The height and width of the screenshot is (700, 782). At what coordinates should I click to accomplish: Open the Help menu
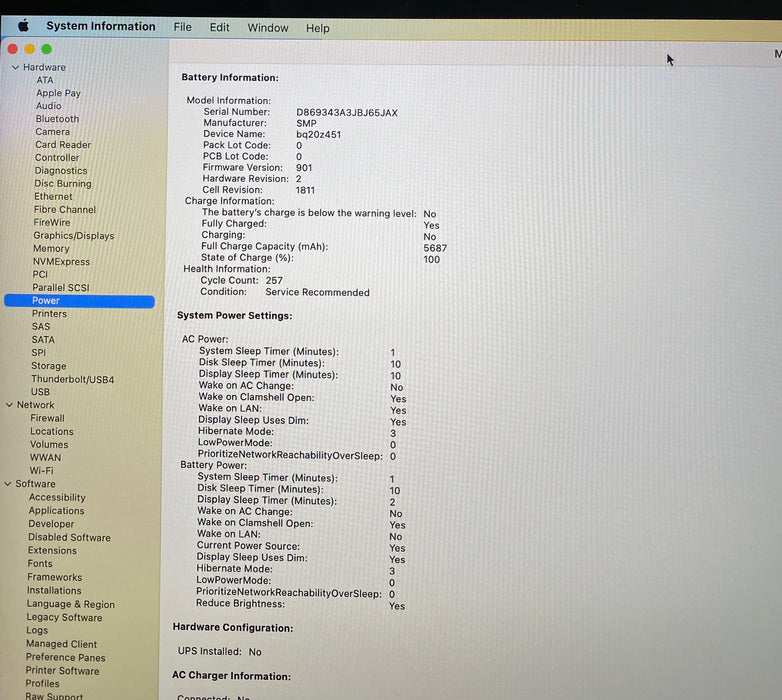click(318, 28)
